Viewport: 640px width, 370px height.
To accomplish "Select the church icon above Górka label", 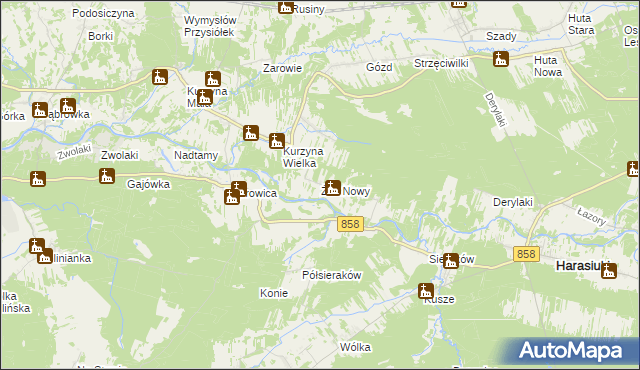I will click(x=40, y=110).
